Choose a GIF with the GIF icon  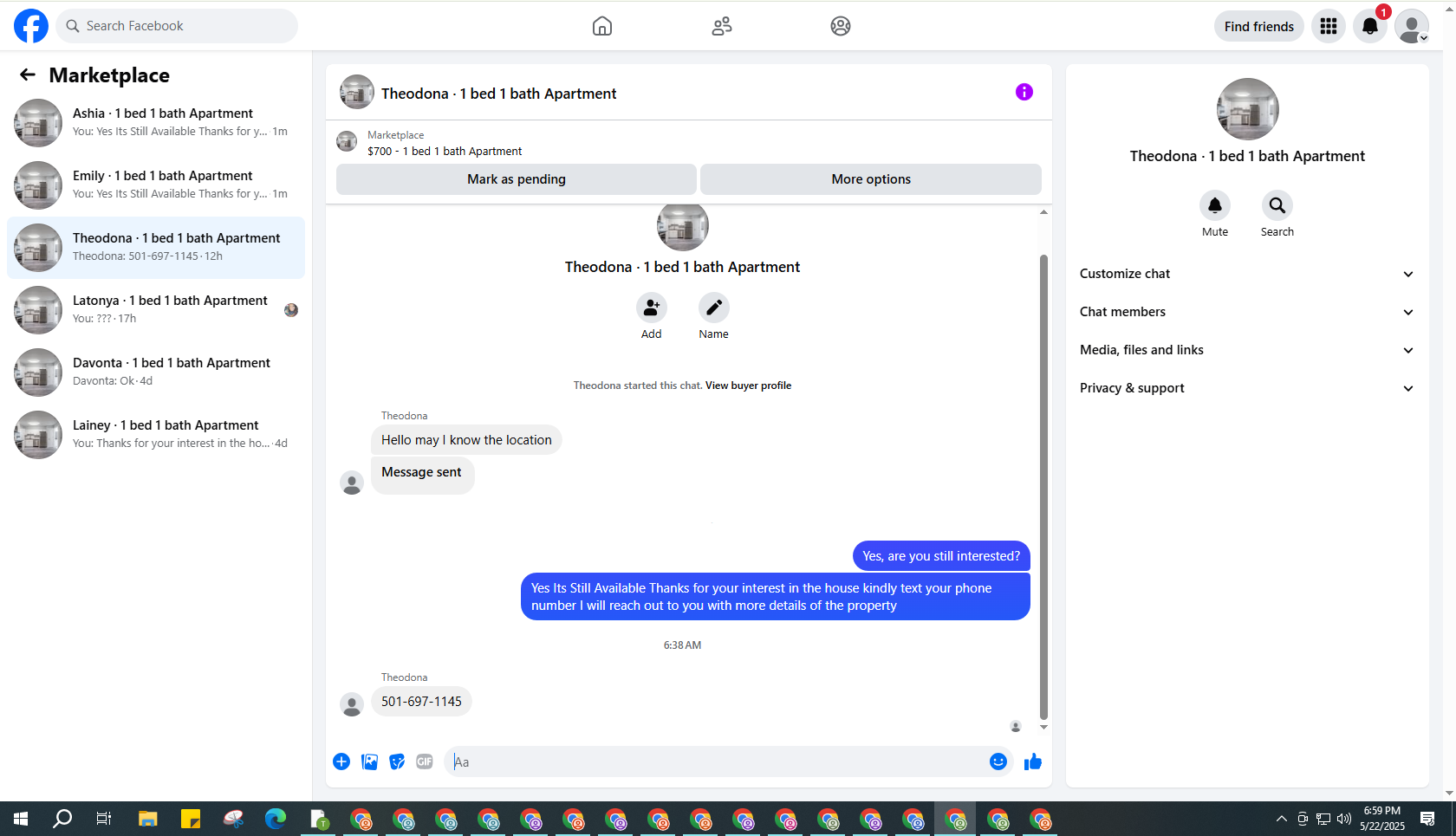pyautogui.click(x=425, y=761)
